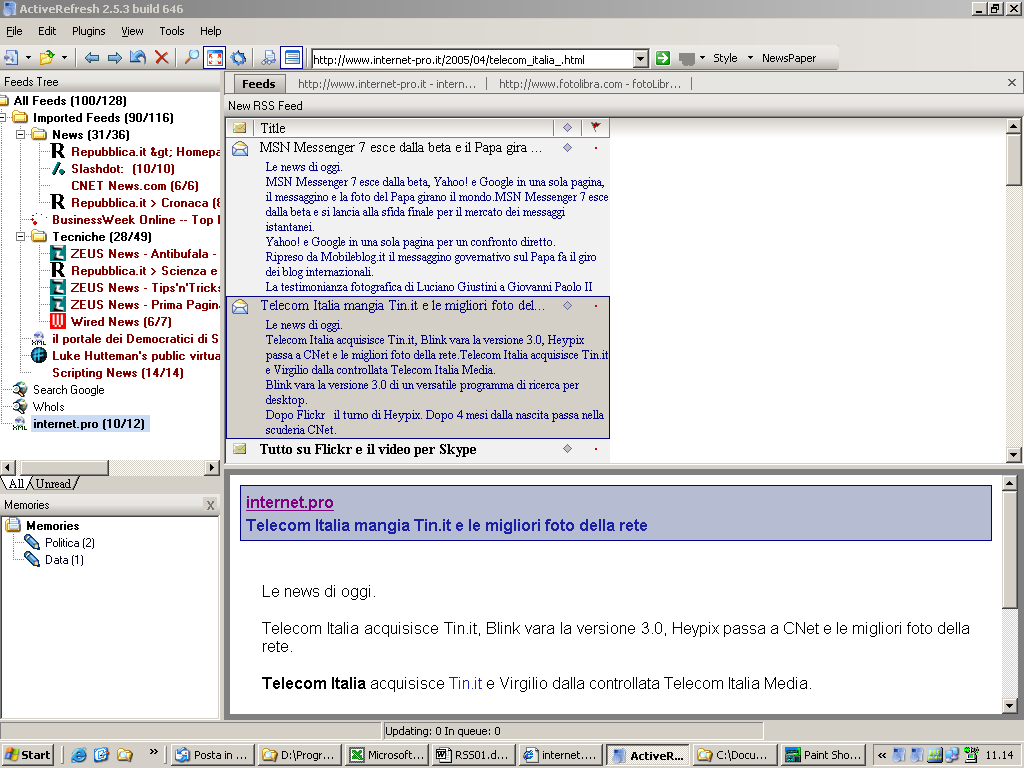Close the Memories panel
Image resolution: width=1024 pixels, height=768 pixels.
click(x=210, y=505)
